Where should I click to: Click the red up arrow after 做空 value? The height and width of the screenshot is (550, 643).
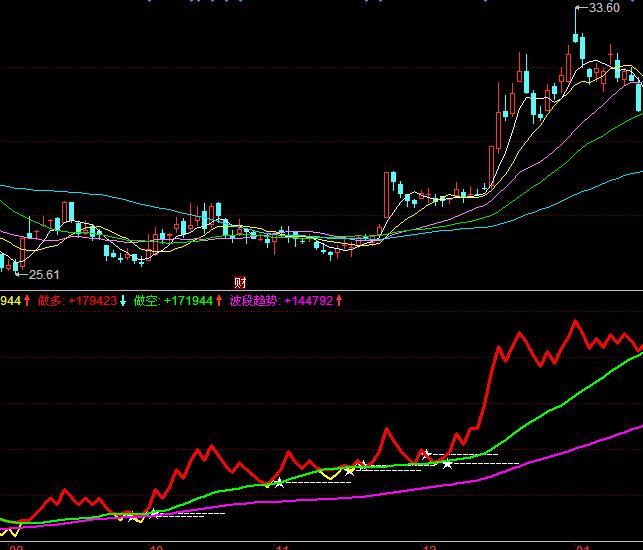click(219, 300)
